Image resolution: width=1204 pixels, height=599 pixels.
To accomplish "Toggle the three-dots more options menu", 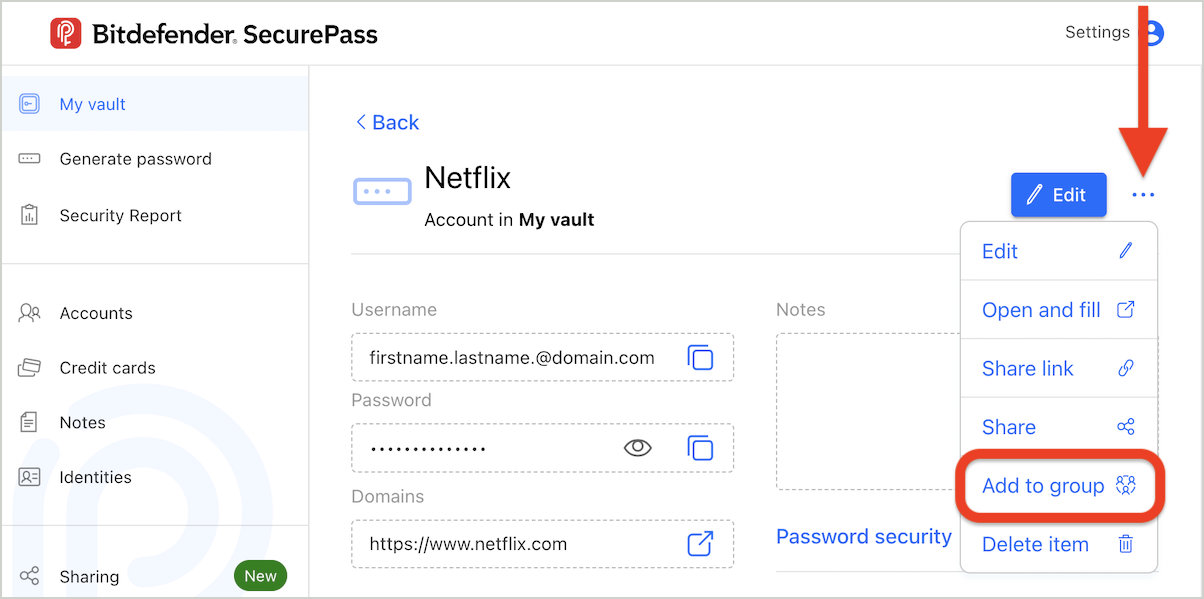I will 1143,195.
